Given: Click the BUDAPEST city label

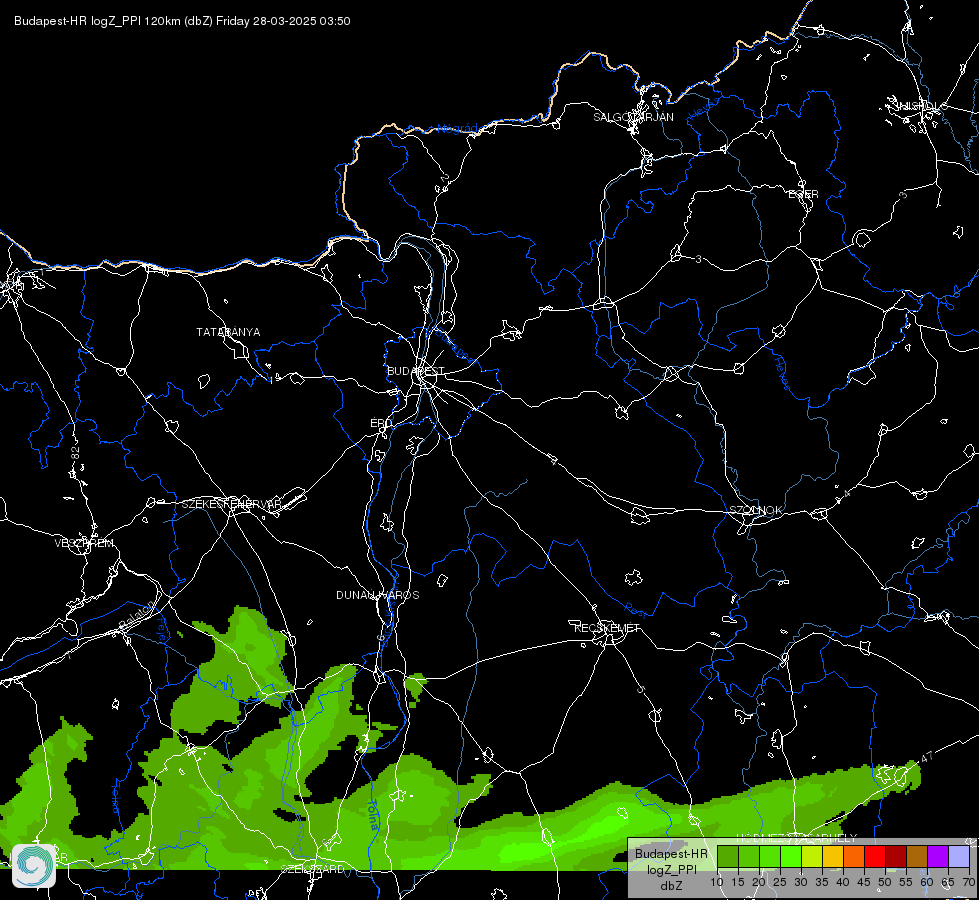Looking at the screenshot, I should pyautogui.click(x=416, y=371).
